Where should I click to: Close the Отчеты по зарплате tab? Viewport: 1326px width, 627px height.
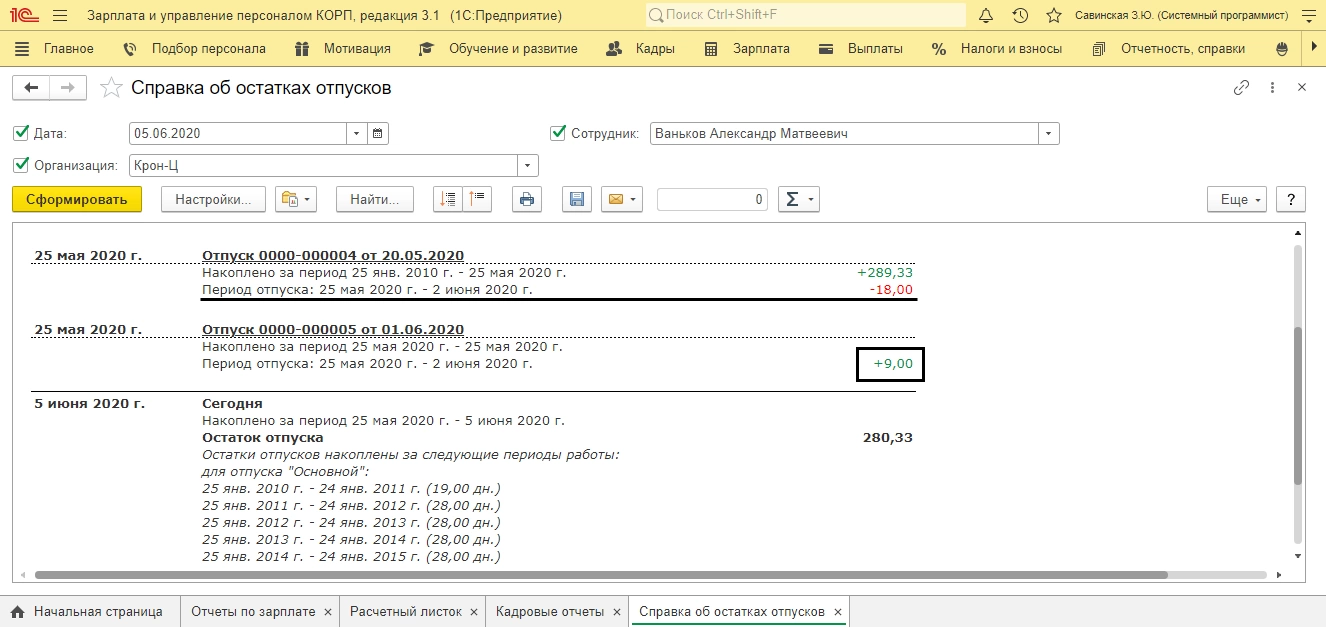pyautogui.click(x=328, y=611)
